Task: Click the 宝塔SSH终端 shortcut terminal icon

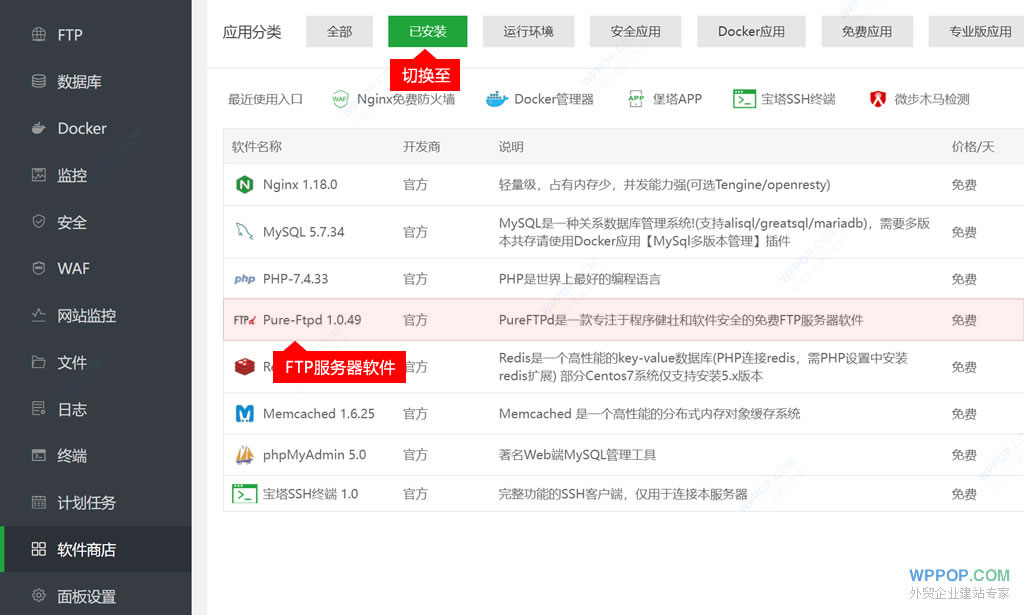Action: tap(744, 99)
